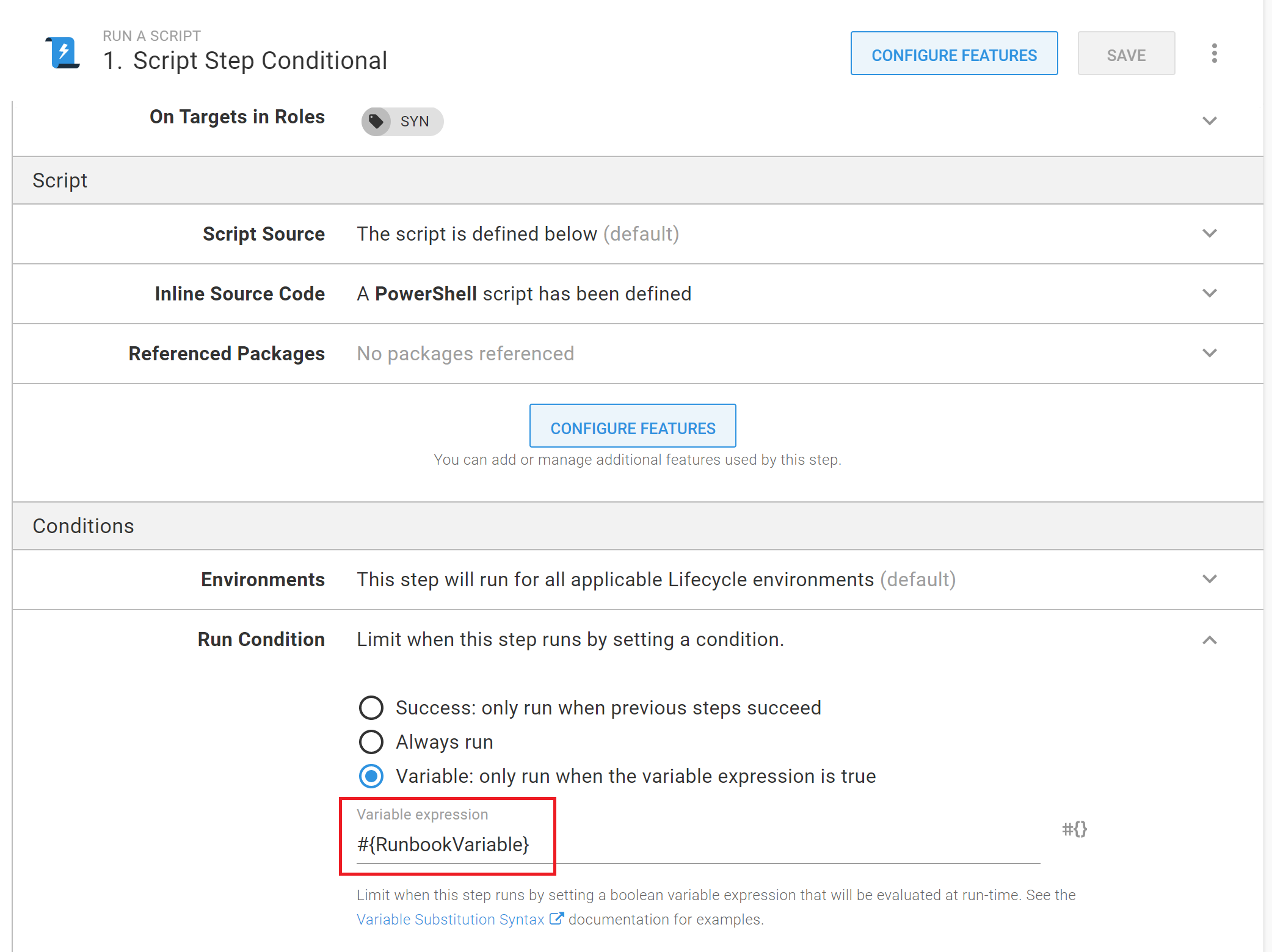
Task: Expand the Script Source section
Action: click(1210, 234)
